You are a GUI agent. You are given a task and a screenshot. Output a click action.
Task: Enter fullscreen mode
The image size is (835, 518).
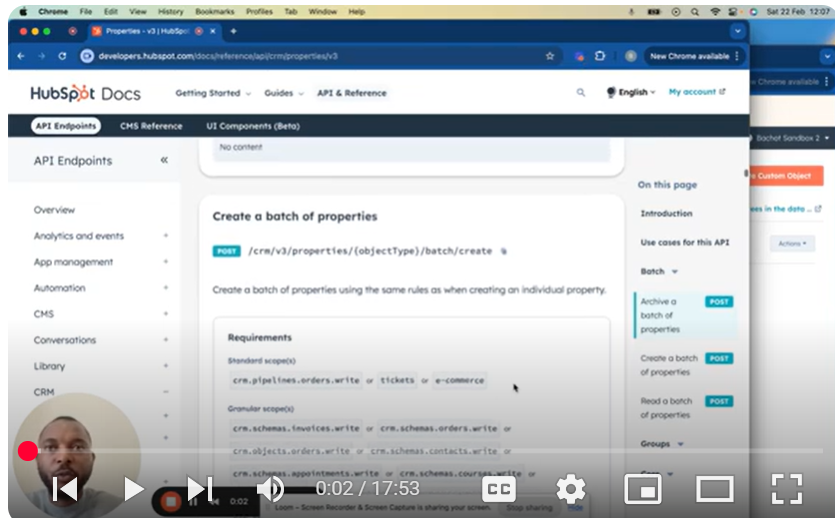click(x=787, y=489)
